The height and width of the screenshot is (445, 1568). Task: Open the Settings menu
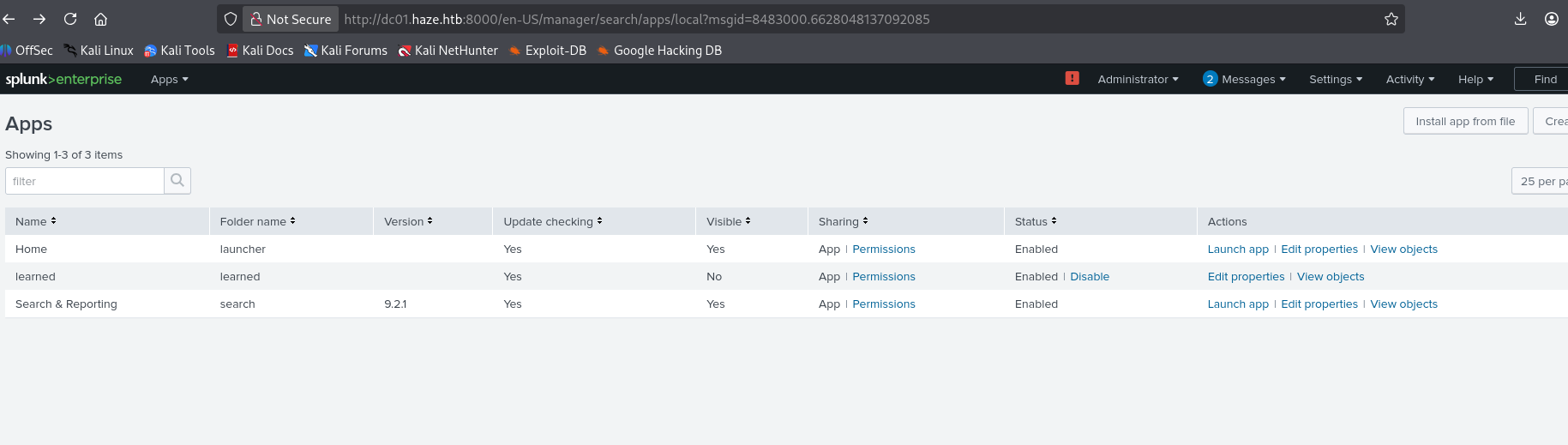point(1335,79)
